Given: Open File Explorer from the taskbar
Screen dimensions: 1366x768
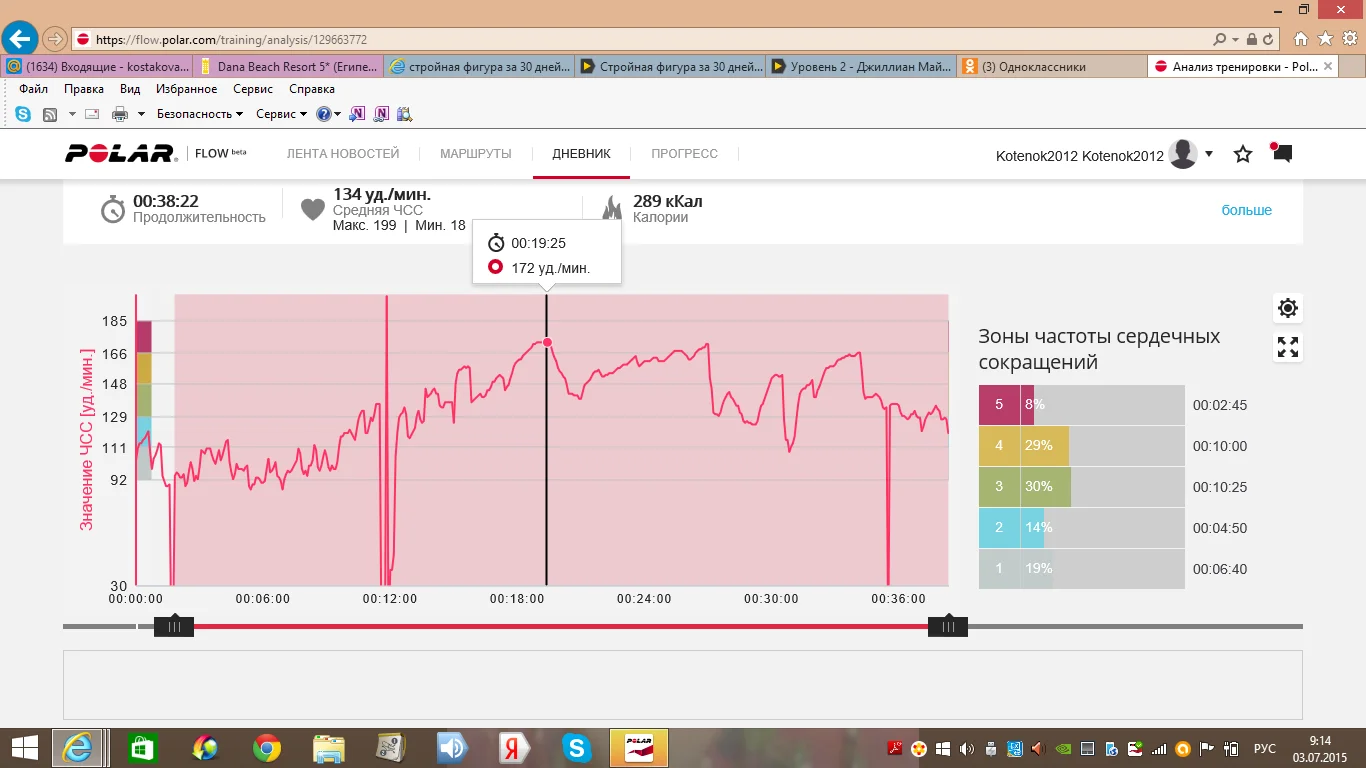Looking at the screenshot, I should [x=328, y=747].
